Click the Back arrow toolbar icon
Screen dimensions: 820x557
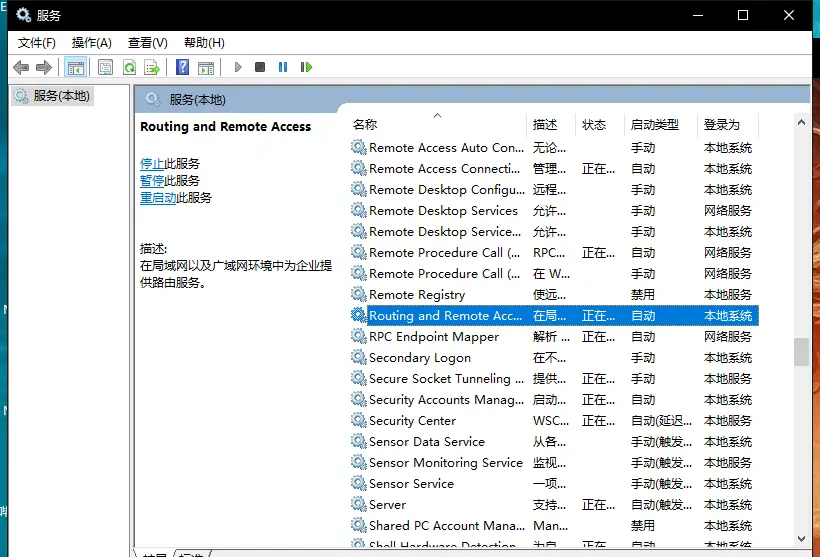pos(21,67)
